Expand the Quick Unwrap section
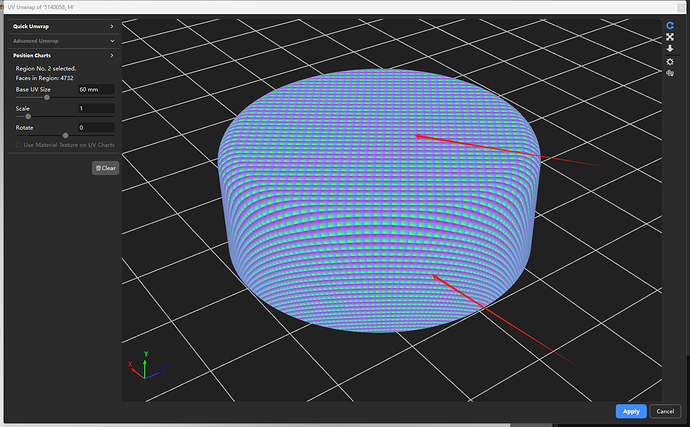 click(x=63, y=26)
